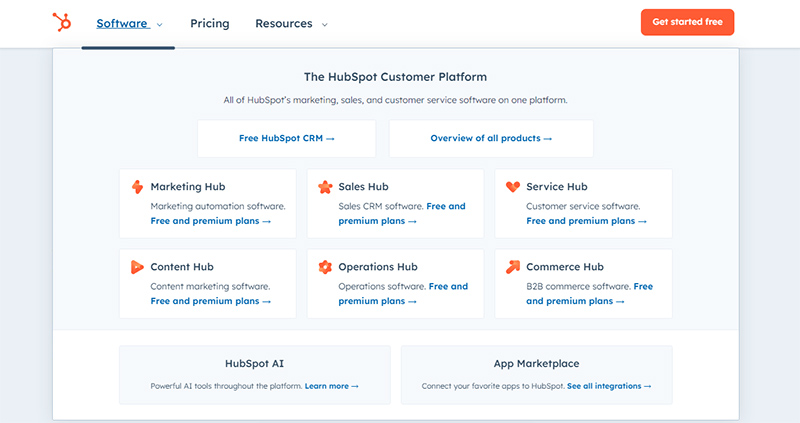Image resolution: width=800 pixels, height=423 pixels.
Task: Click Learn more under HubSpot AI
Action: coord(332,386)
